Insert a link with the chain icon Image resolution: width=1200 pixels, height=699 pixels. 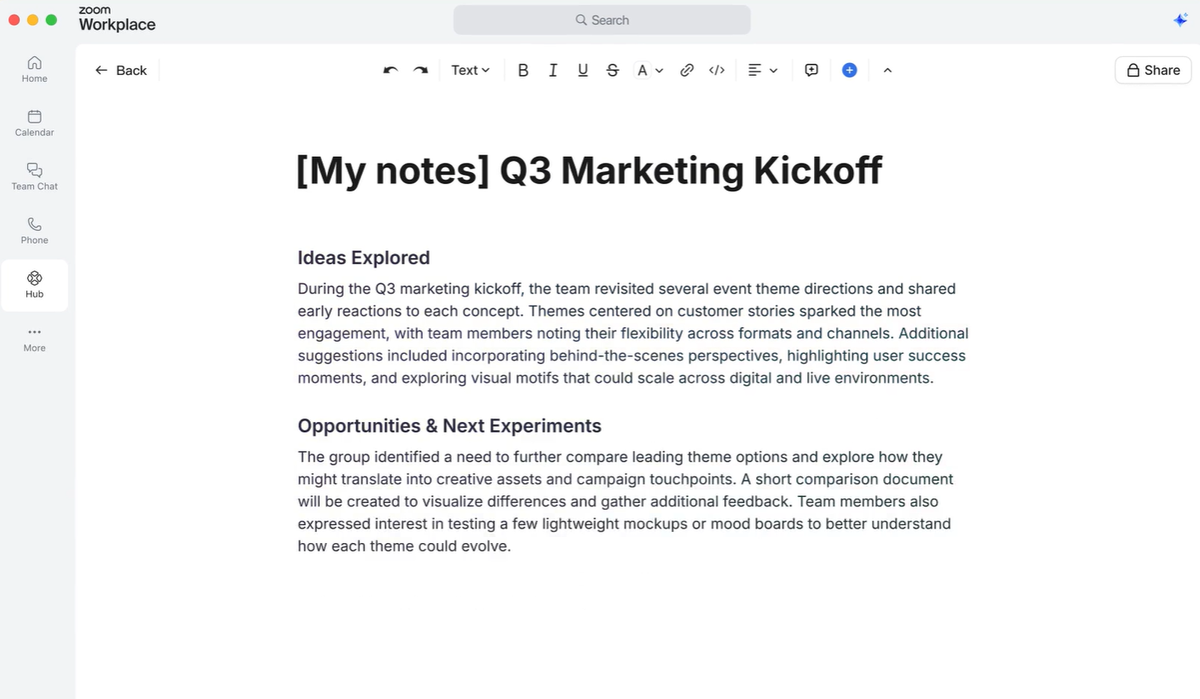(x=687, y=70)
